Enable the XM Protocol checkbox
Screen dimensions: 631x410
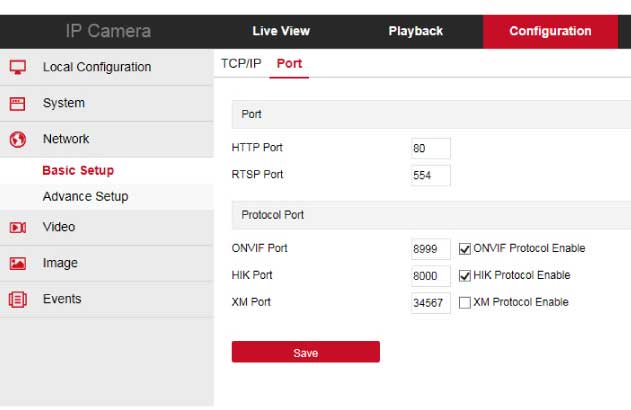(465, 303)
